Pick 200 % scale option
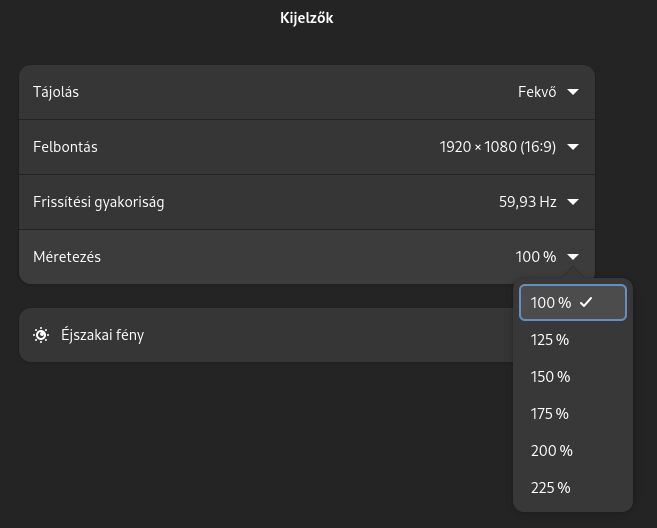 pos(573,451)
